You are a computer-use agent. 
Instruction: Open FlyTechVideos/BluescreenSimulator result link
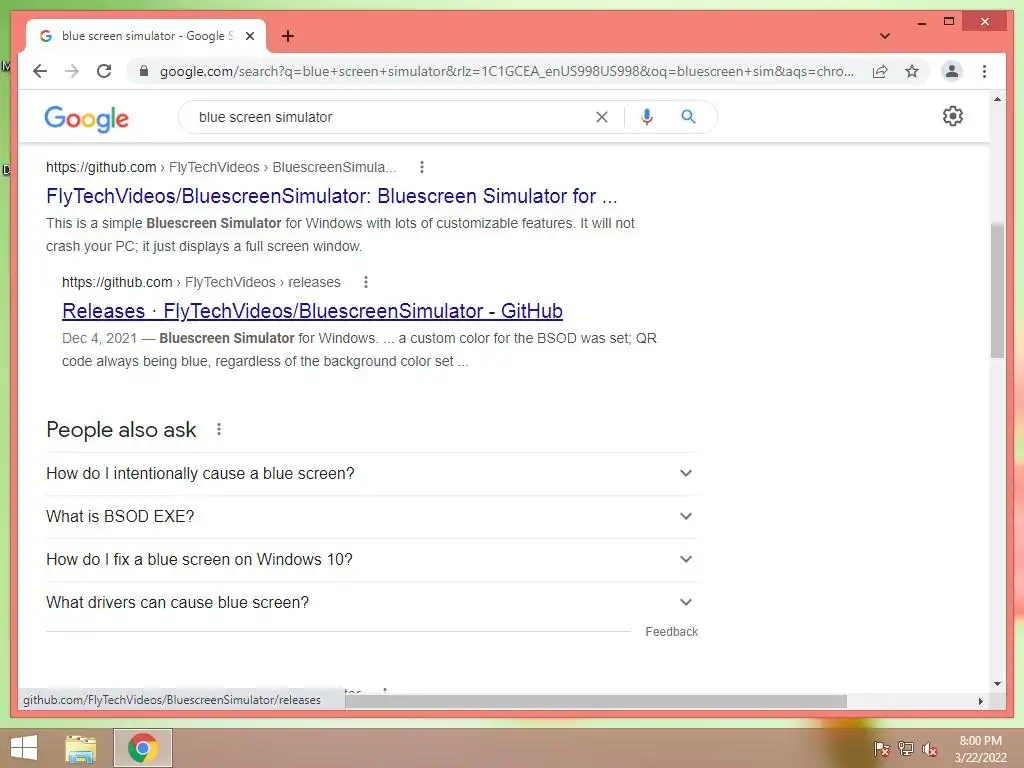click(331, 196)
